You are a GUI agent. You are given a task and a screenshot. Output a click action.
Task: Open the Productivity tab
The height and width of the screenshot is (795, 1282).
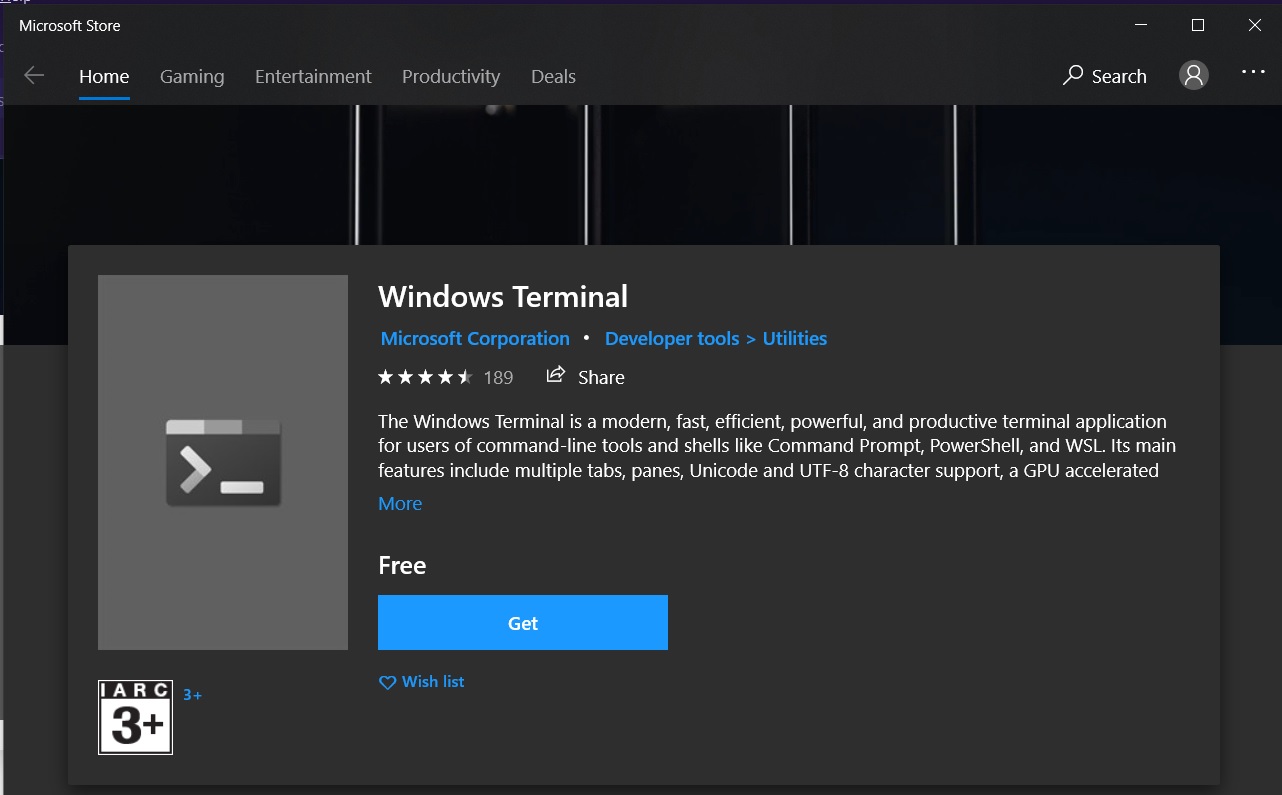(451, 76)
